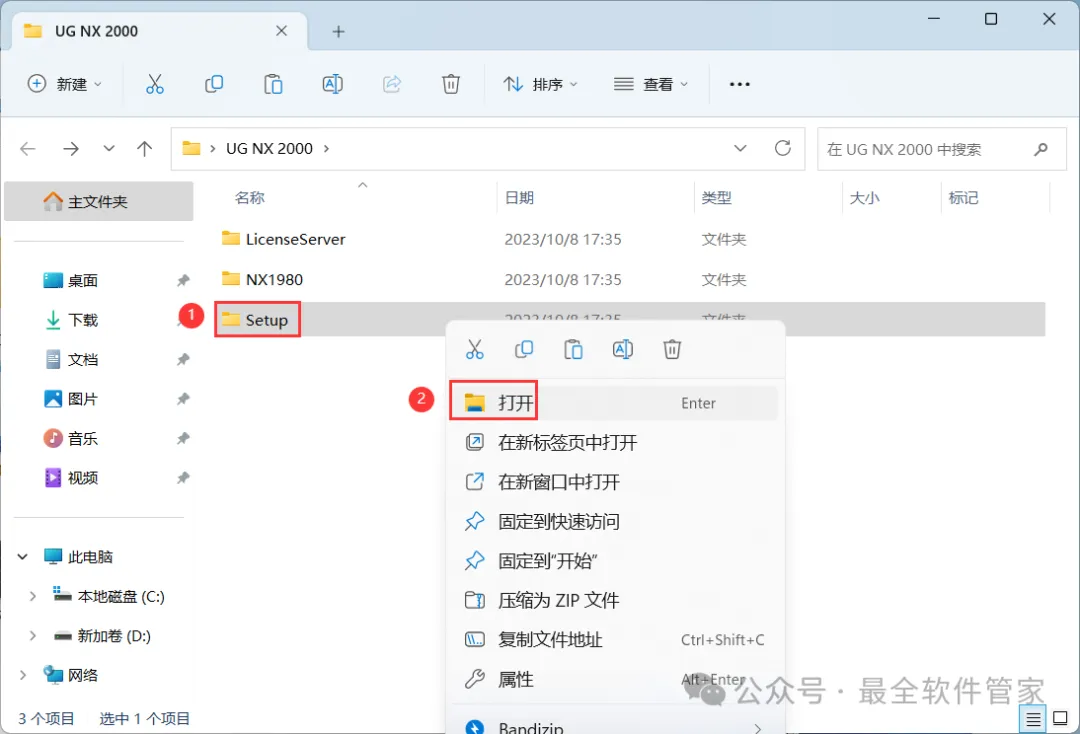Select the NX1980 folder

click(262, 279)
